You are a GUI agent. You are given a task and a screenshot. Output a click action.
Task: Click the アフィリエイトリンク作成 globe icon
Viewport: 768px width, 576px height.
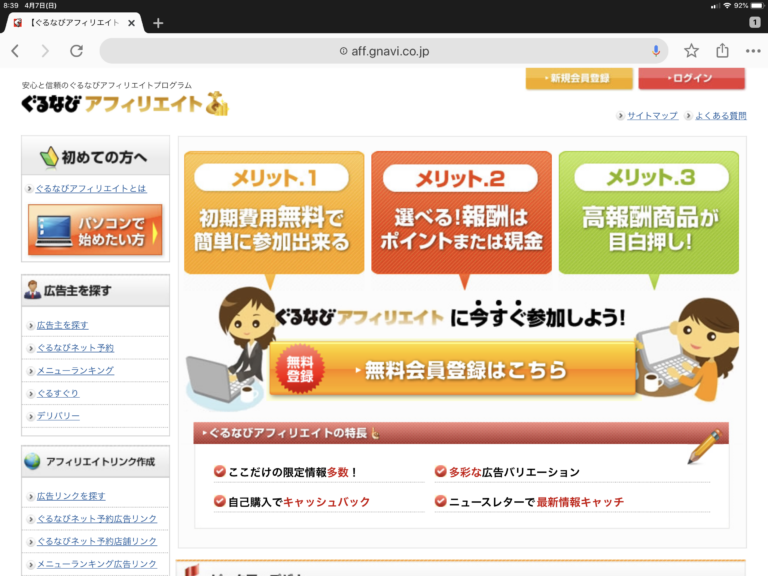pos(32,461)
